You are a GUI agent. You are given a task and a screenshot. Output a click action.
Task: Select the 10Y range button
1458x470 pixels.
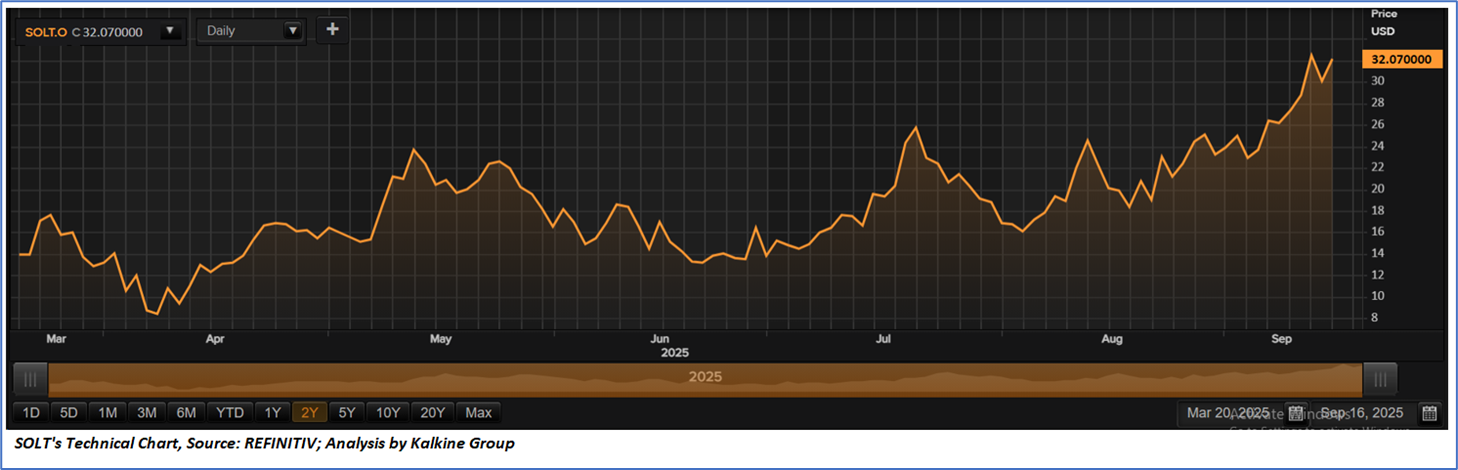(389, 412)
